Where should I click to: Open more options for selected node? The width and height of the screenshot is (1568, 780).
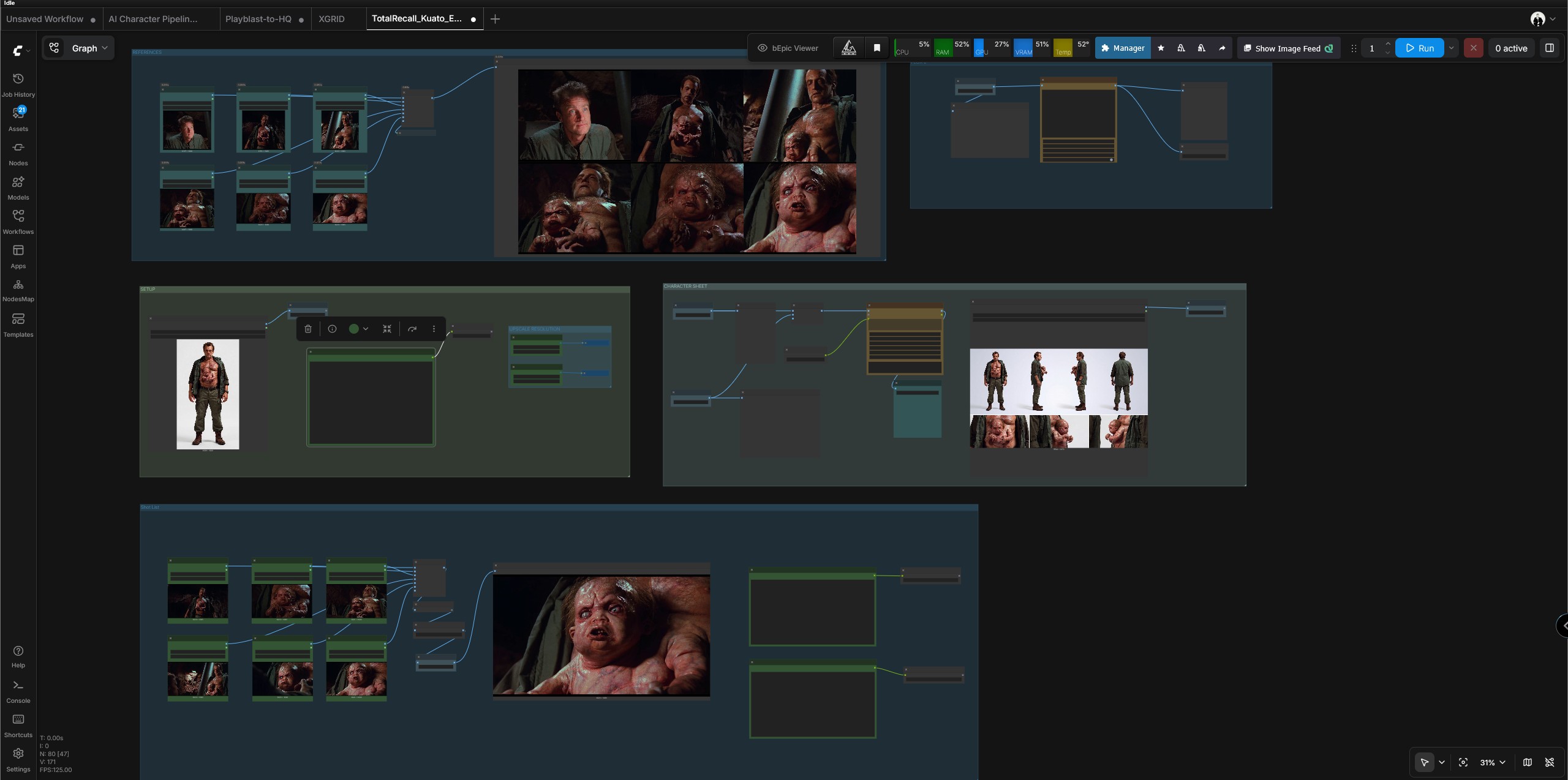(x=434, y=329)
